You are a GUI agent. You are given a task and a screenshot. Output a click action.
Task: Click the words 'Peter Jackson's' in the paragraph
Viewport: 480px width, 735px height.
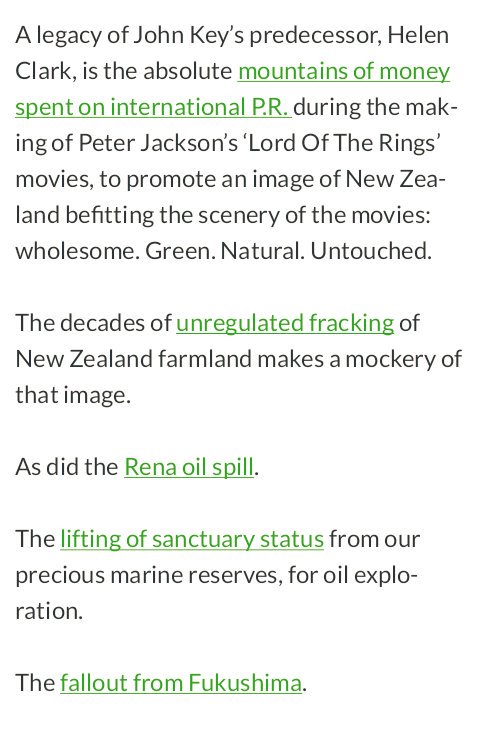(x=158, y=143)
